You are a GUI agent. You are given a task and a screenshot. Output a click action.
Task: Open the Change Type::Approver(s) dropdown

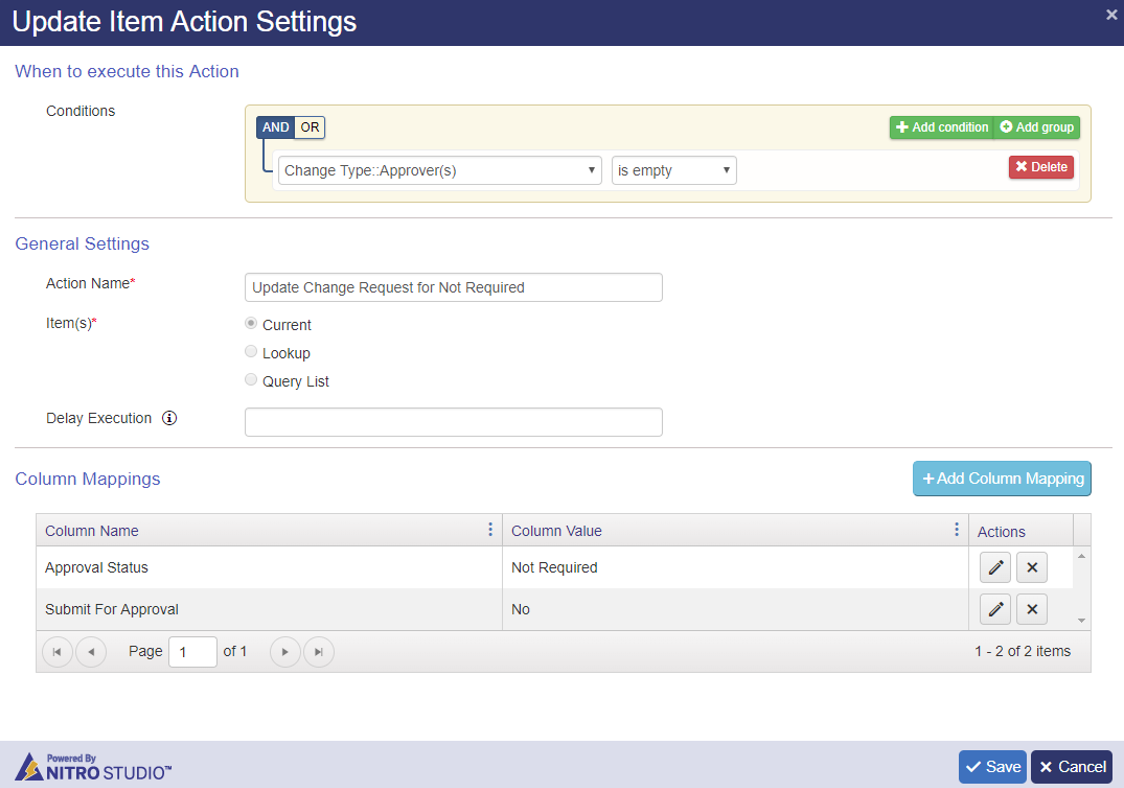440,171
